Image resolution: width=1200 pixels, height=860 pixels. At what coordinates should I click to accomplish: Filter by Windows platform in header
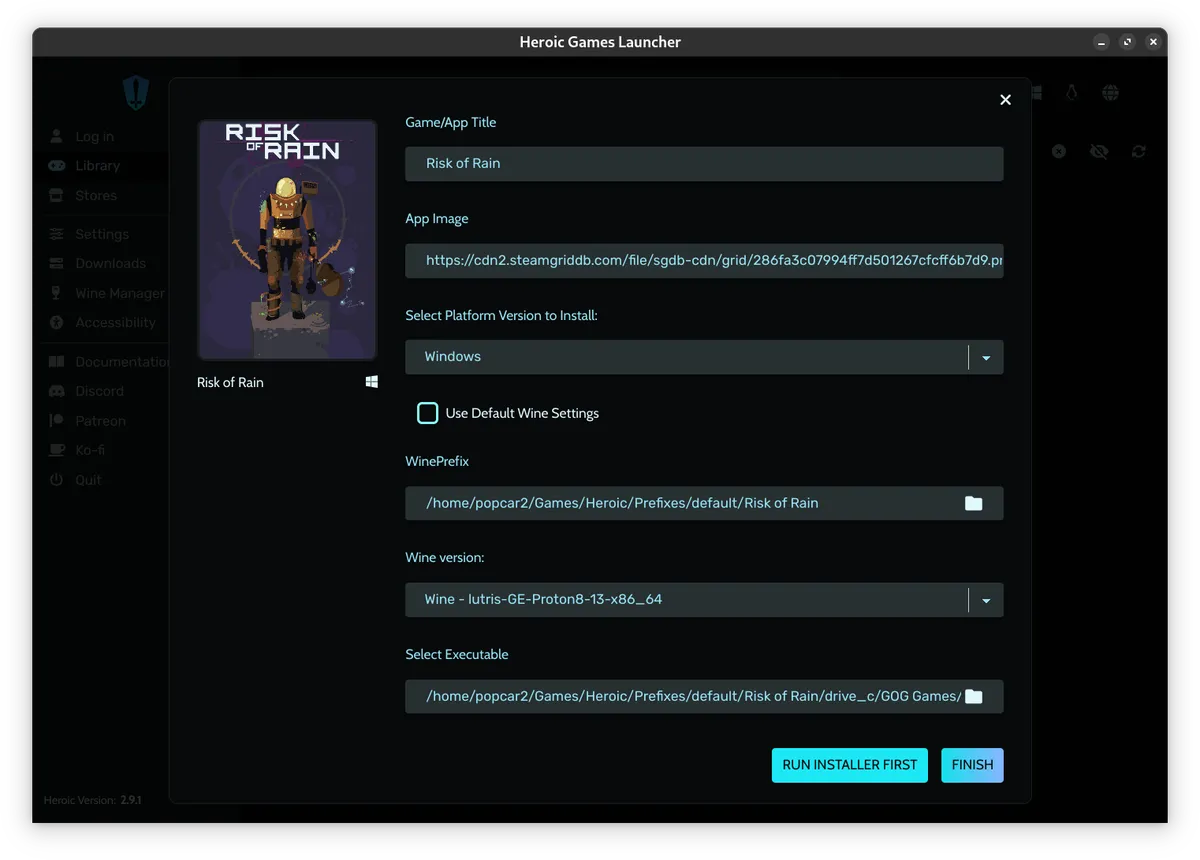click(x=1037, y=93)
